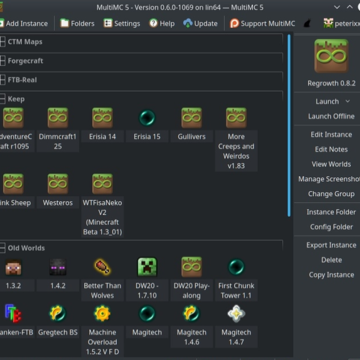Select the 1.4.2 enderman icon
This screenshot has height=360, width=360.
tap(58, 267)
